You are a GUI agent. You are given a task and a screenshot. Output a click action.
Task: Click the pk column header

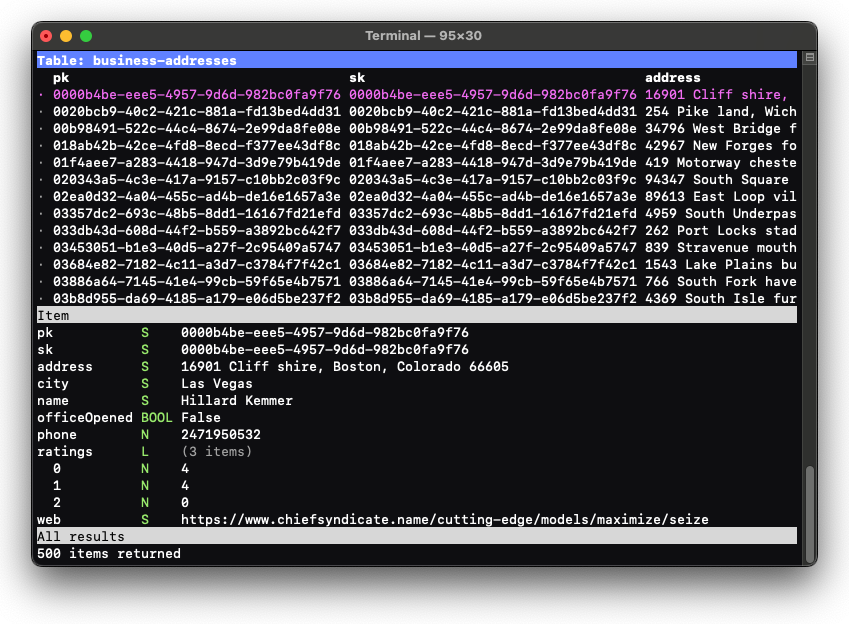(x=61, y=78)
